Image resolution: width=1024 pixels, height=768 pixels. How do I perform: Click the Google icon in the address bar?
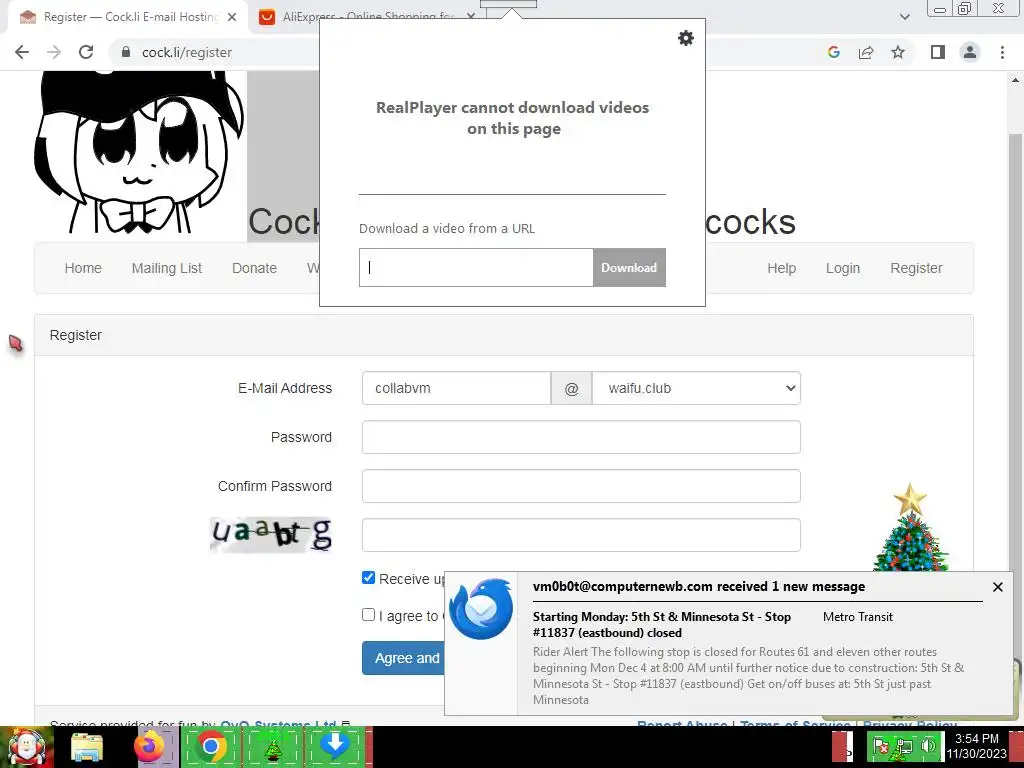(x=833, y=52)
